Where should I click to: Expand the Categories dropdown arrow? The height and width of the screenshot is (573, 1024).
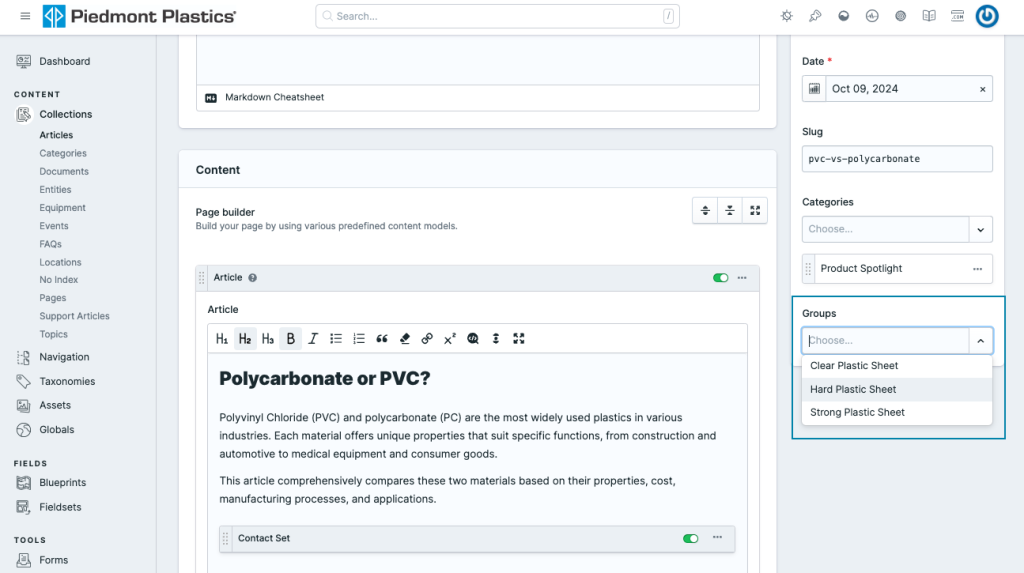pyautogui.click(x=980, y=229)
